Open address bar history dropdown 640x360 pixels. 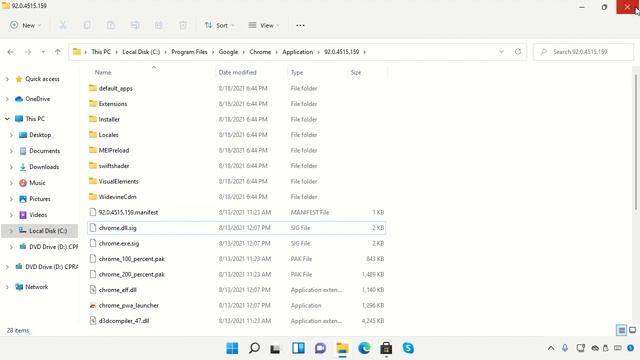point(501,52)
